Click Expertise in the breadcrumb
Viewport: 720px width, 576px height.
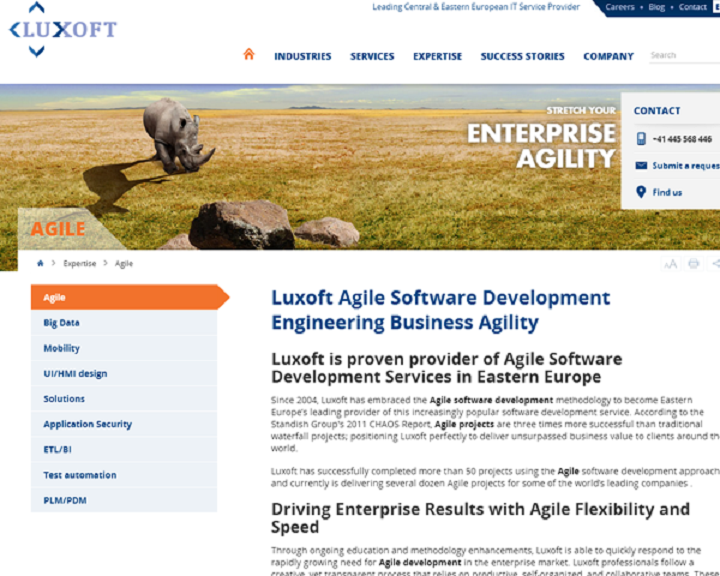[79, 264]
